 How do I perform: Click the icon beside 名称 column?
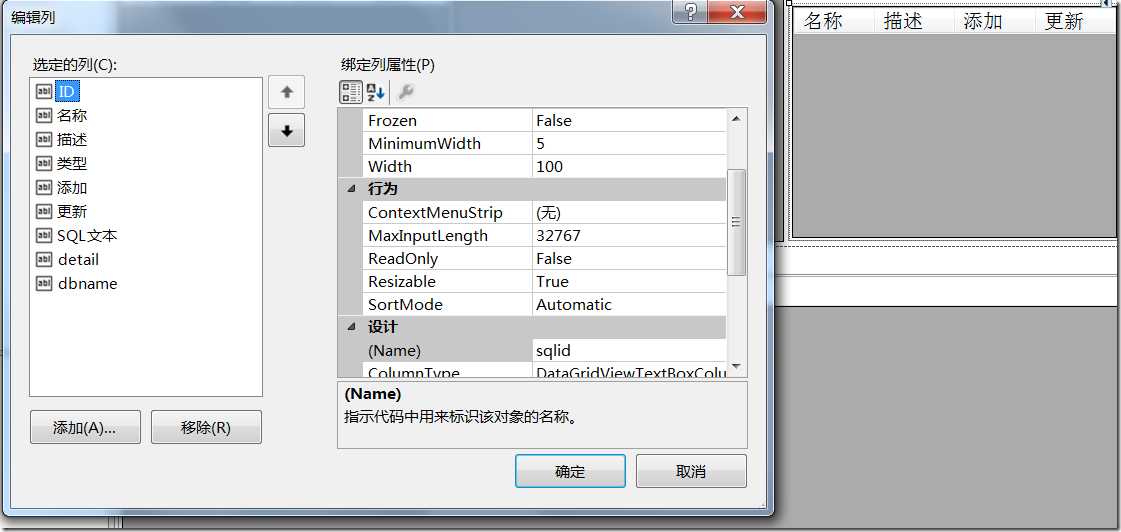[x=44, y=115]
